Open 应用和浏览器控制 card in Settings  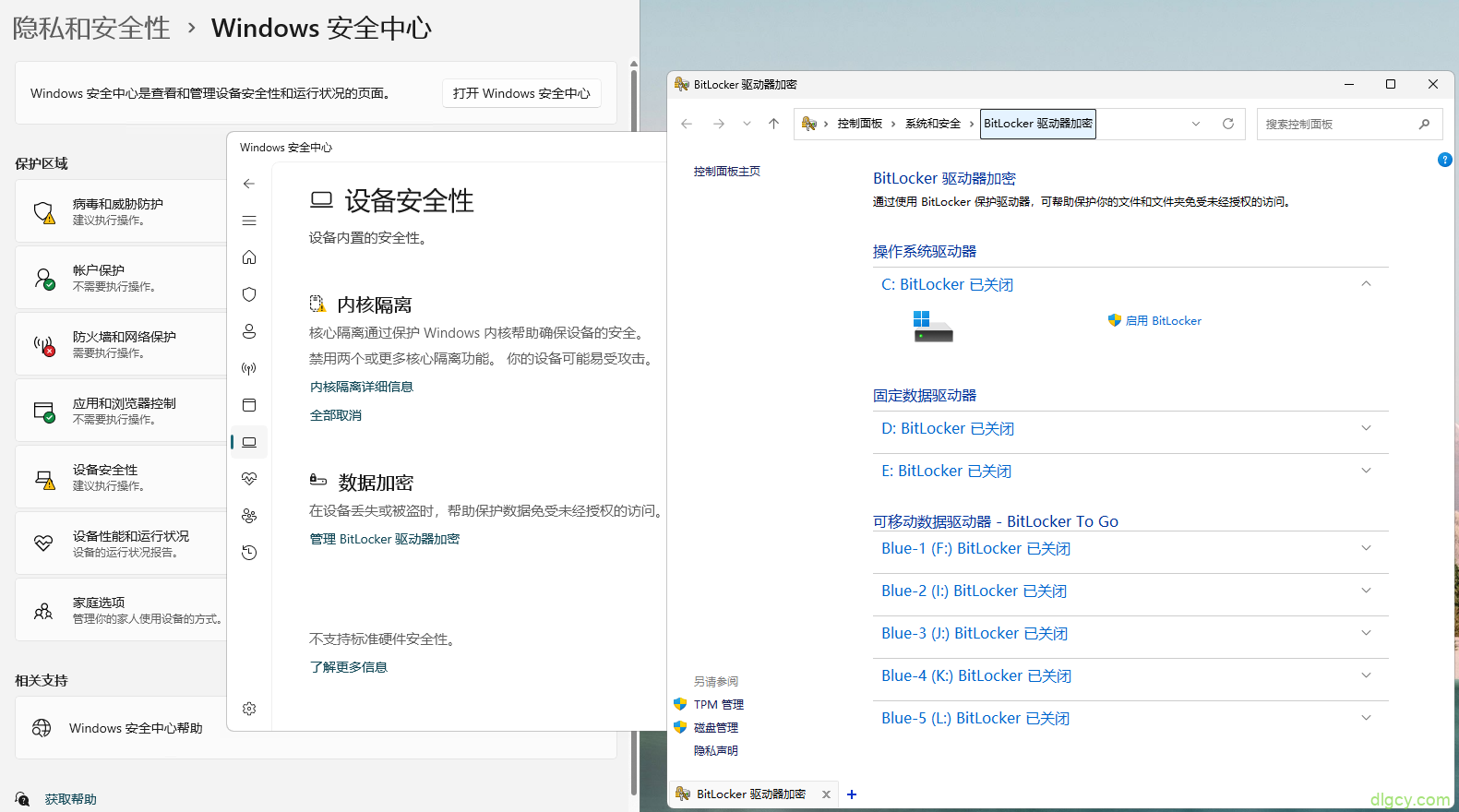point(122,411)
